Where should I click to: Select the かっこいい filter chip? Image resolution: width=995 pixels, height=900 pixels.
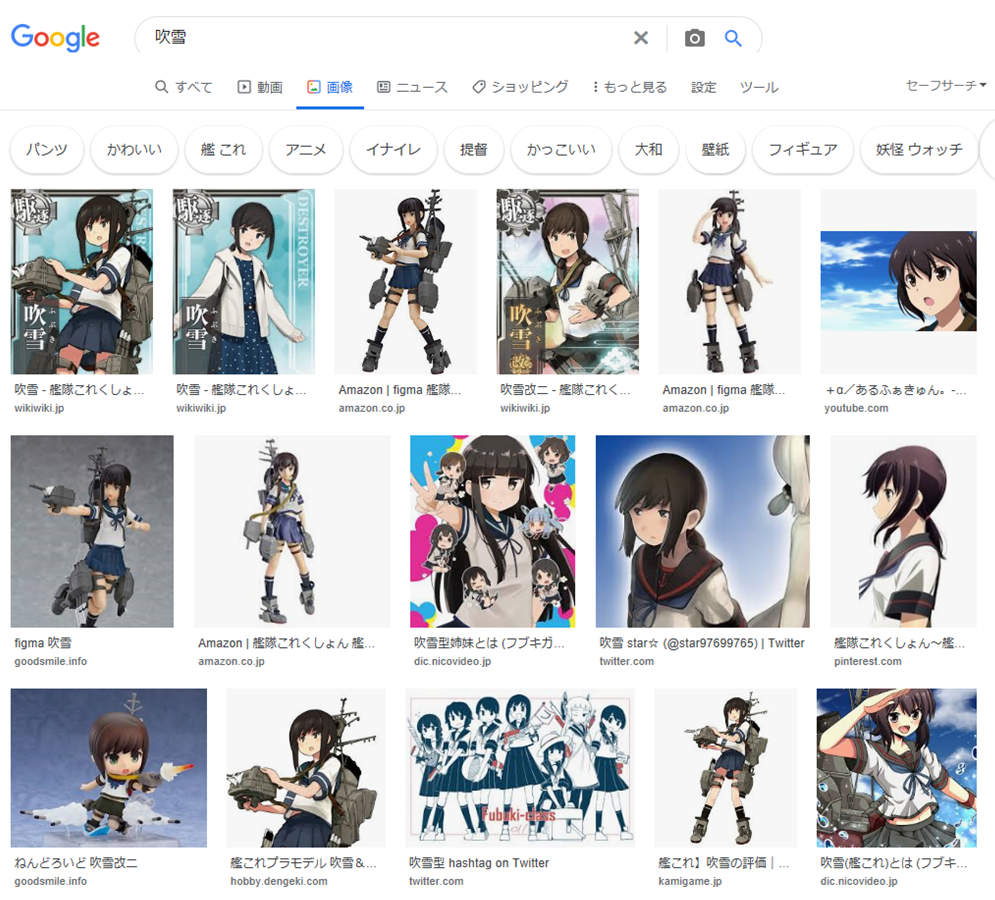[562, 150]
